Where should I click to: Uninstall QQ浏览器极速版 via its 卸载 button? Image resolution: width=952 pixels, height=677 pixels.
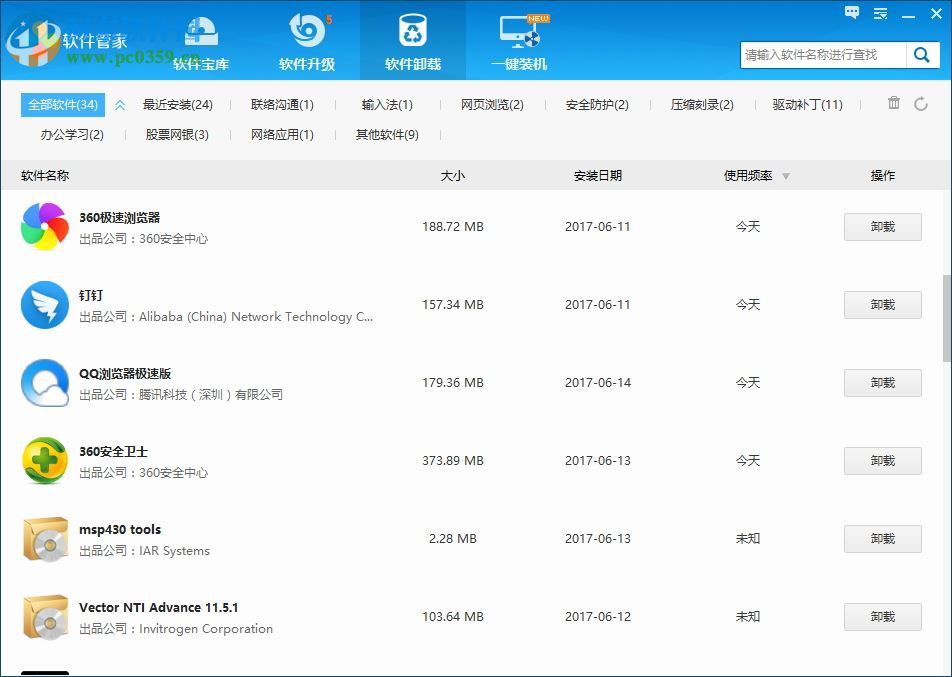point(882,382)
